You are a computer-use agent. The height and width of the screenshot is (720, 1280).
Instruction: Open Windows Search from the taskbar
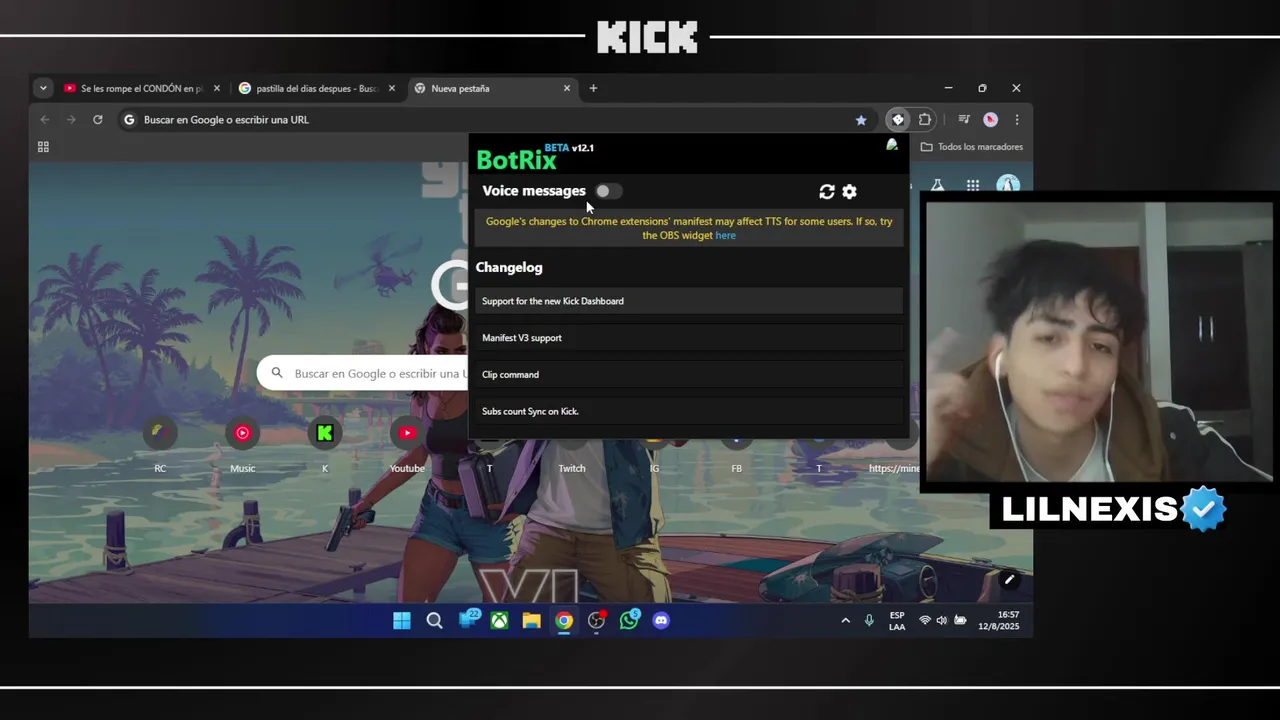click(434, 621)
